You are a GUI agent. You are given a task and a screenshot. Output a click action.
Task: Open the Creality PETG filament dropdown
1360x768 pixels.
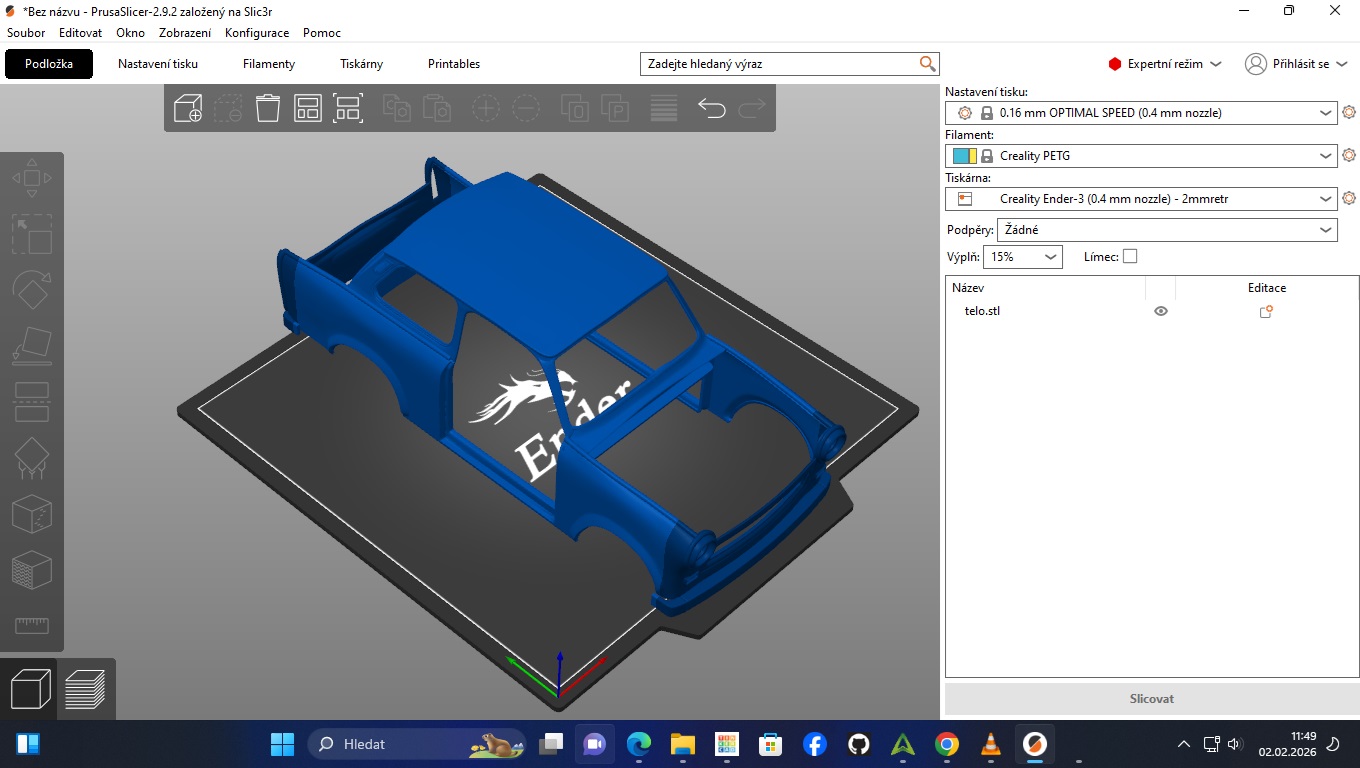(x=1141, y=156)
